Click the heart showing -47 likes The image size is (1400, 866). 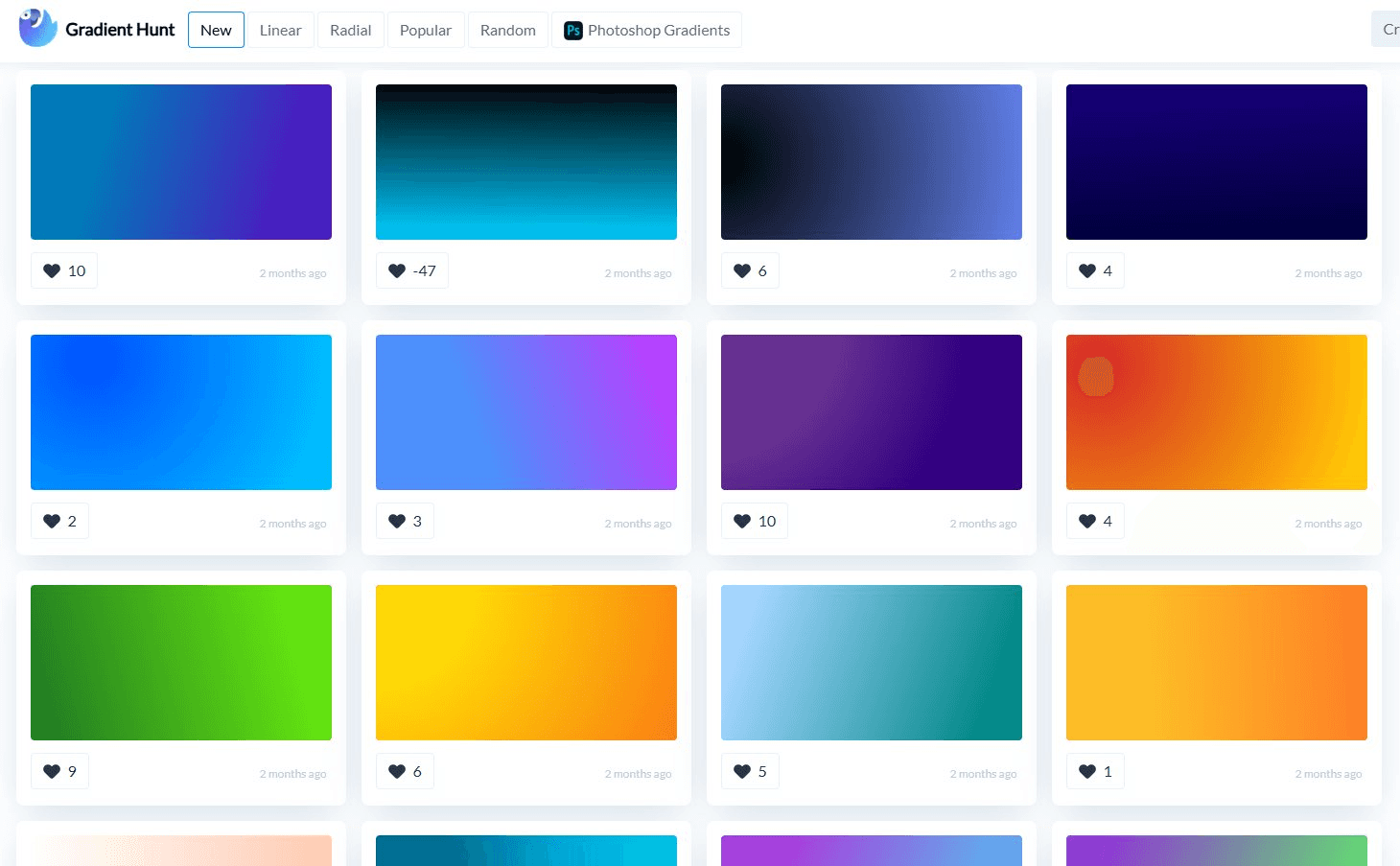[x=412, y=270]
